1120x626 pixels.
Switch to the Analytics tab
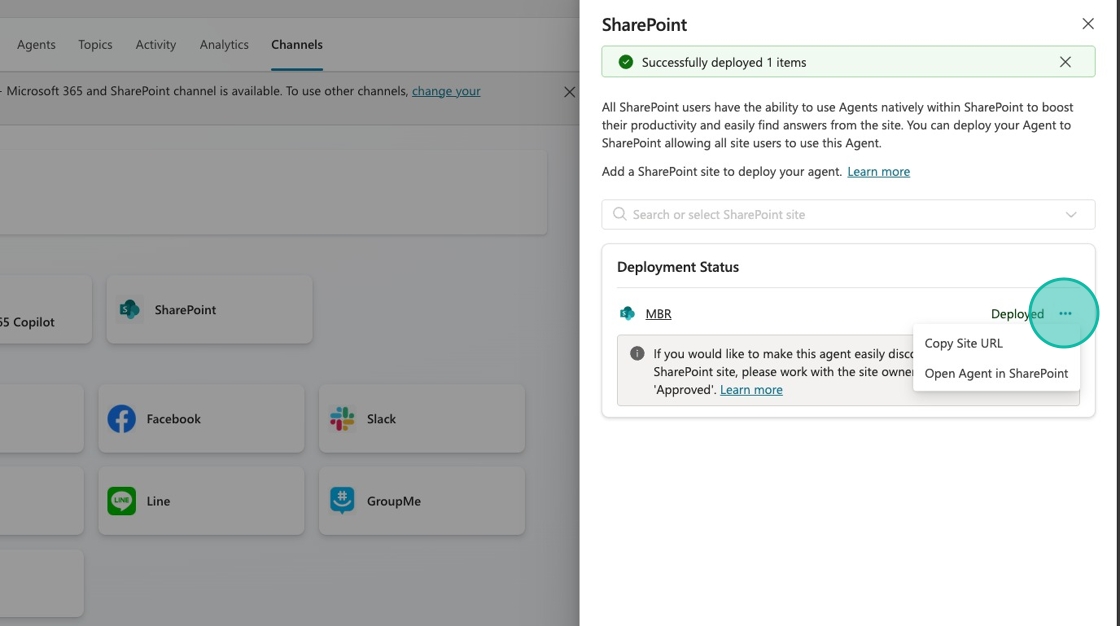coord(224,45)
